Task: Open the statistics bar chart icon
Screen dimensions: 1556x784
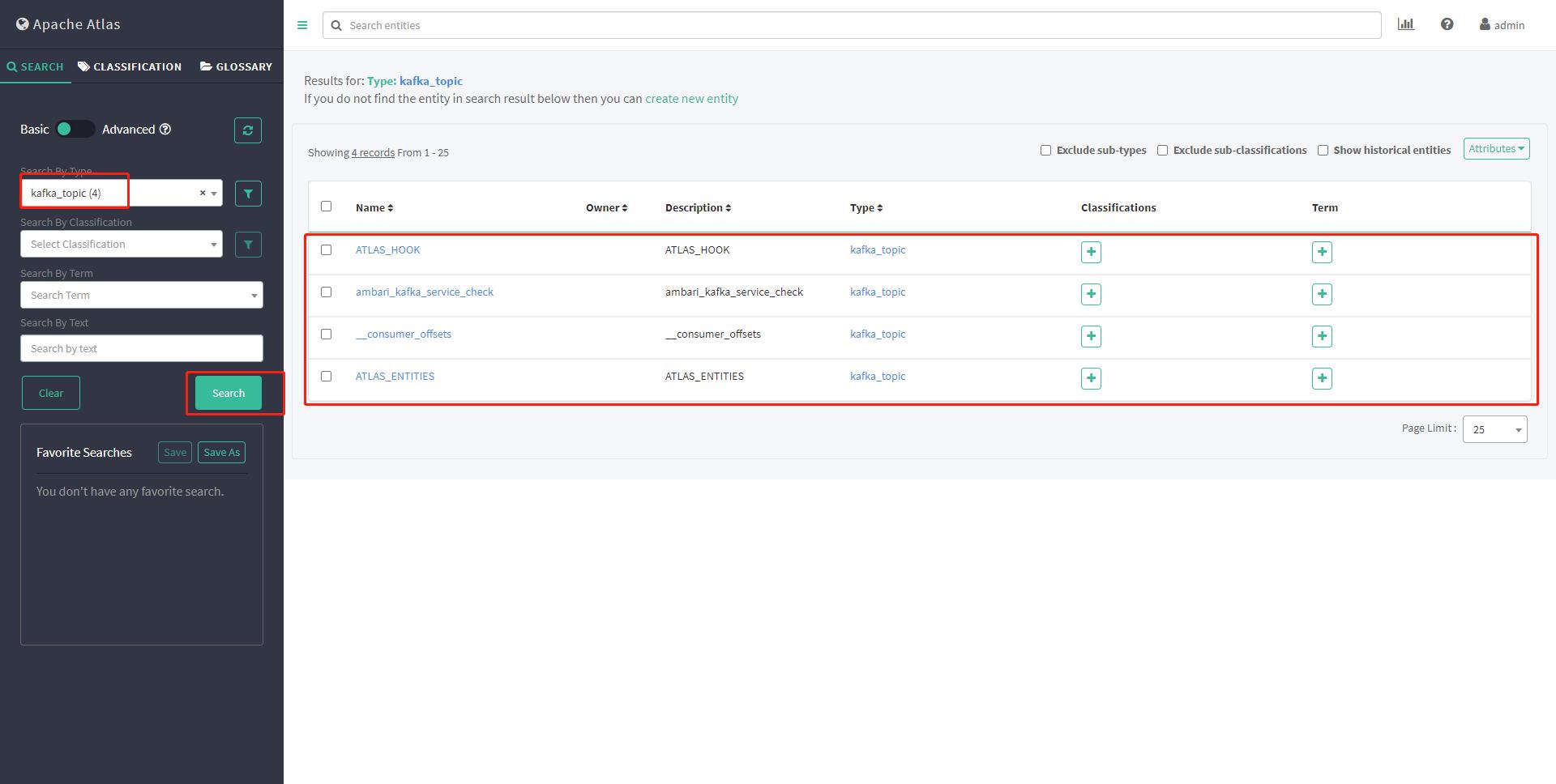Action: pos(1406,24)
